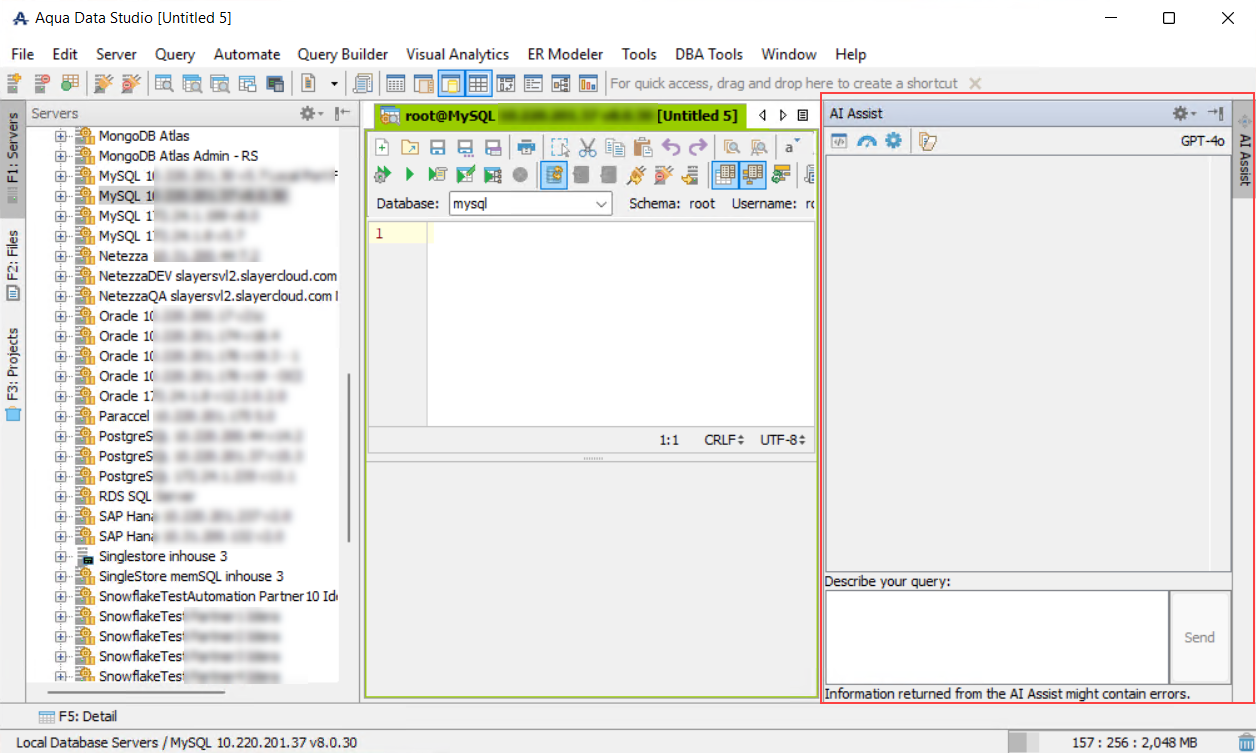Click the Send button in AI Assist

[x=1200, y=637]
